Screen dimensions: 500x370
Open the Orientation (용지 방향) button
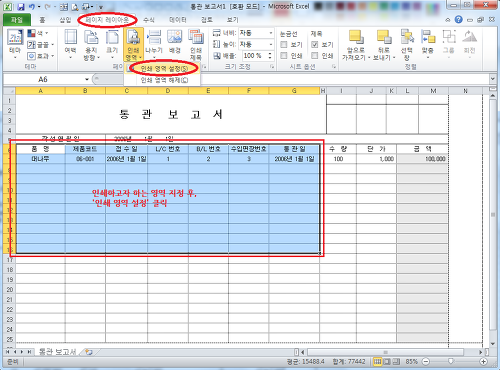91,45
